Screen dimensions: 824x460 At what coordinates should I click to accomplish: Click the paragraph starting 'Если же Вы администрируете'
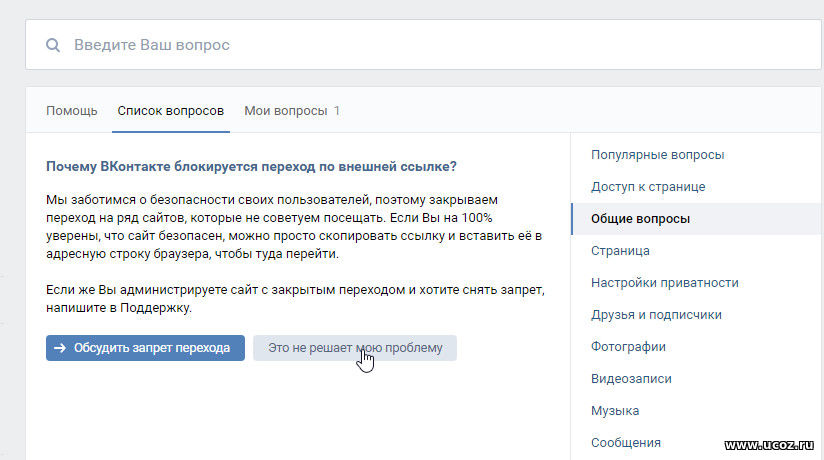tap(295, 299)
